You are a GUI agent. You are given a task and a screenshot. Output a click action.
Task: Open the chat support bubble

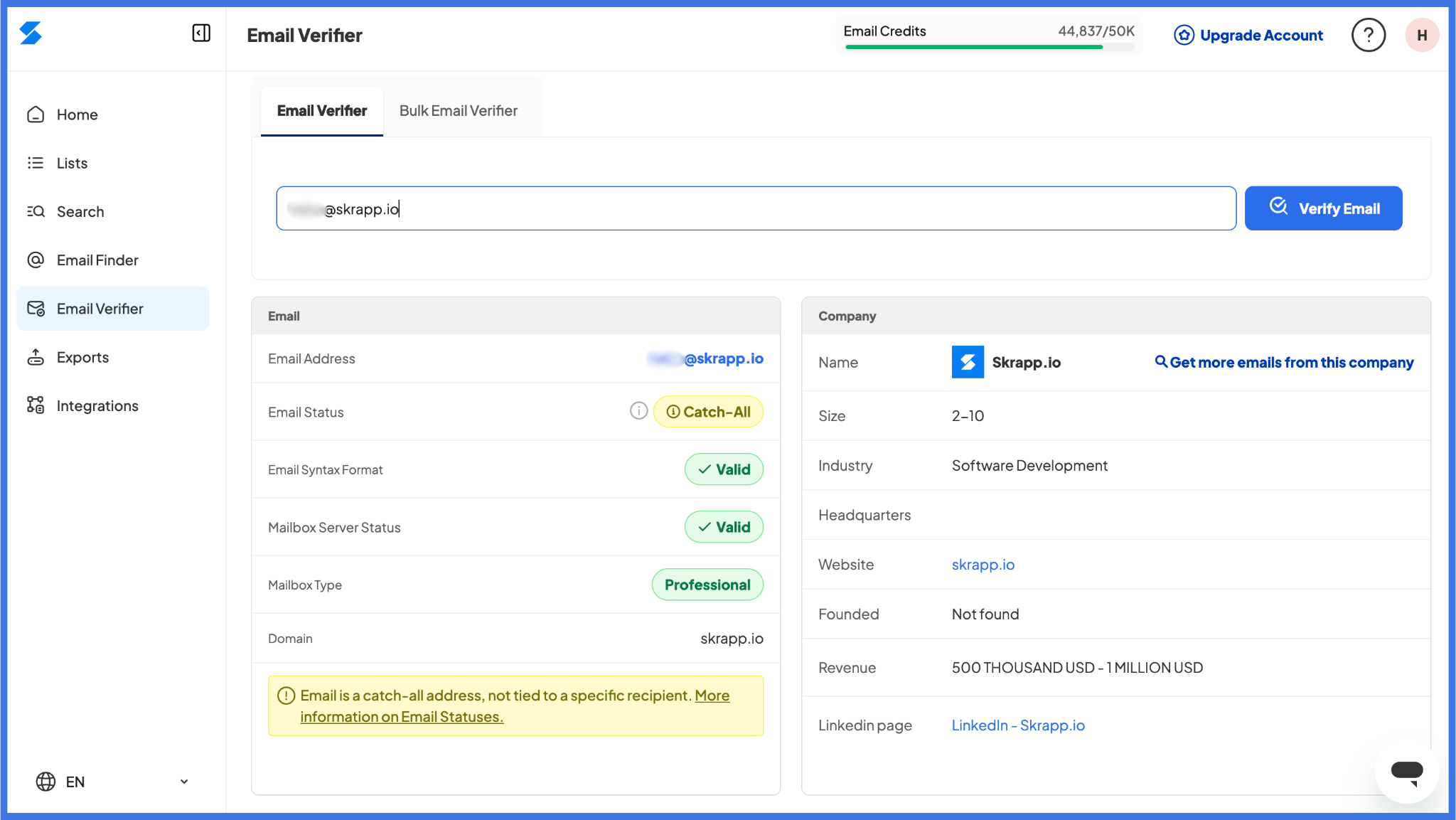1406,772
